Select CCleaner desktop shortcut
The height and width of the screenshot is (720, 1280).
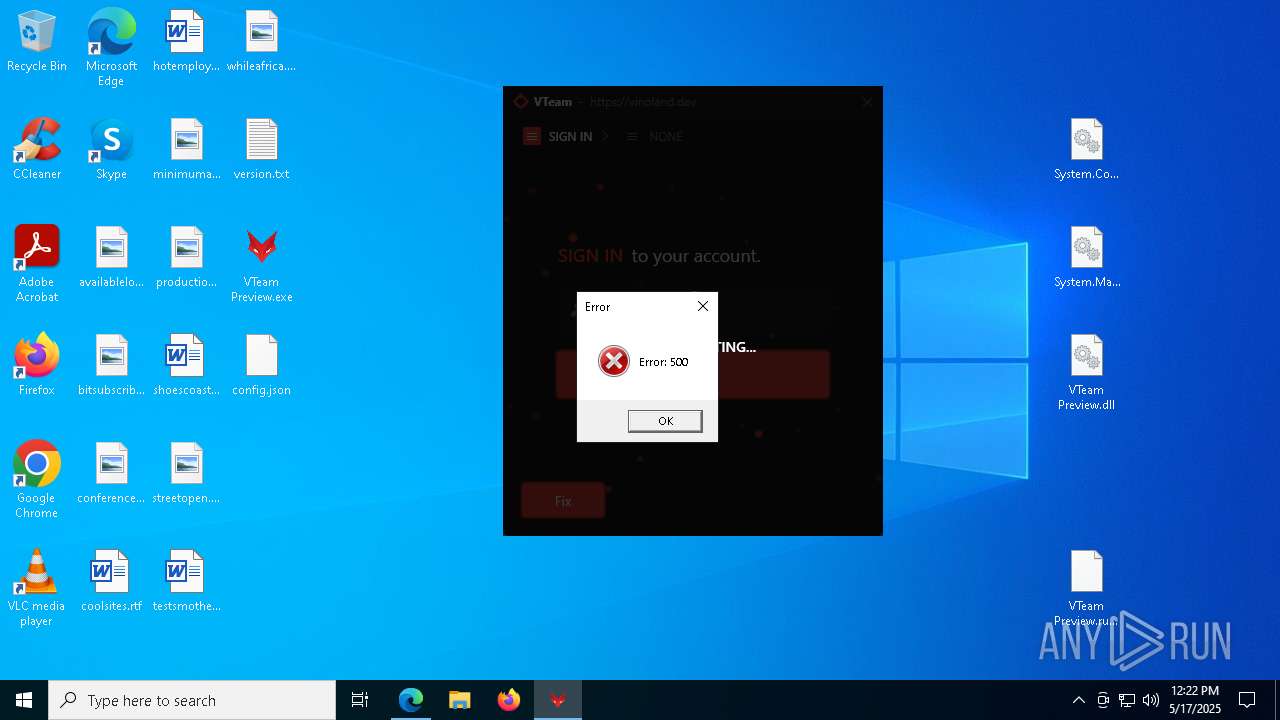click(37, 150)
